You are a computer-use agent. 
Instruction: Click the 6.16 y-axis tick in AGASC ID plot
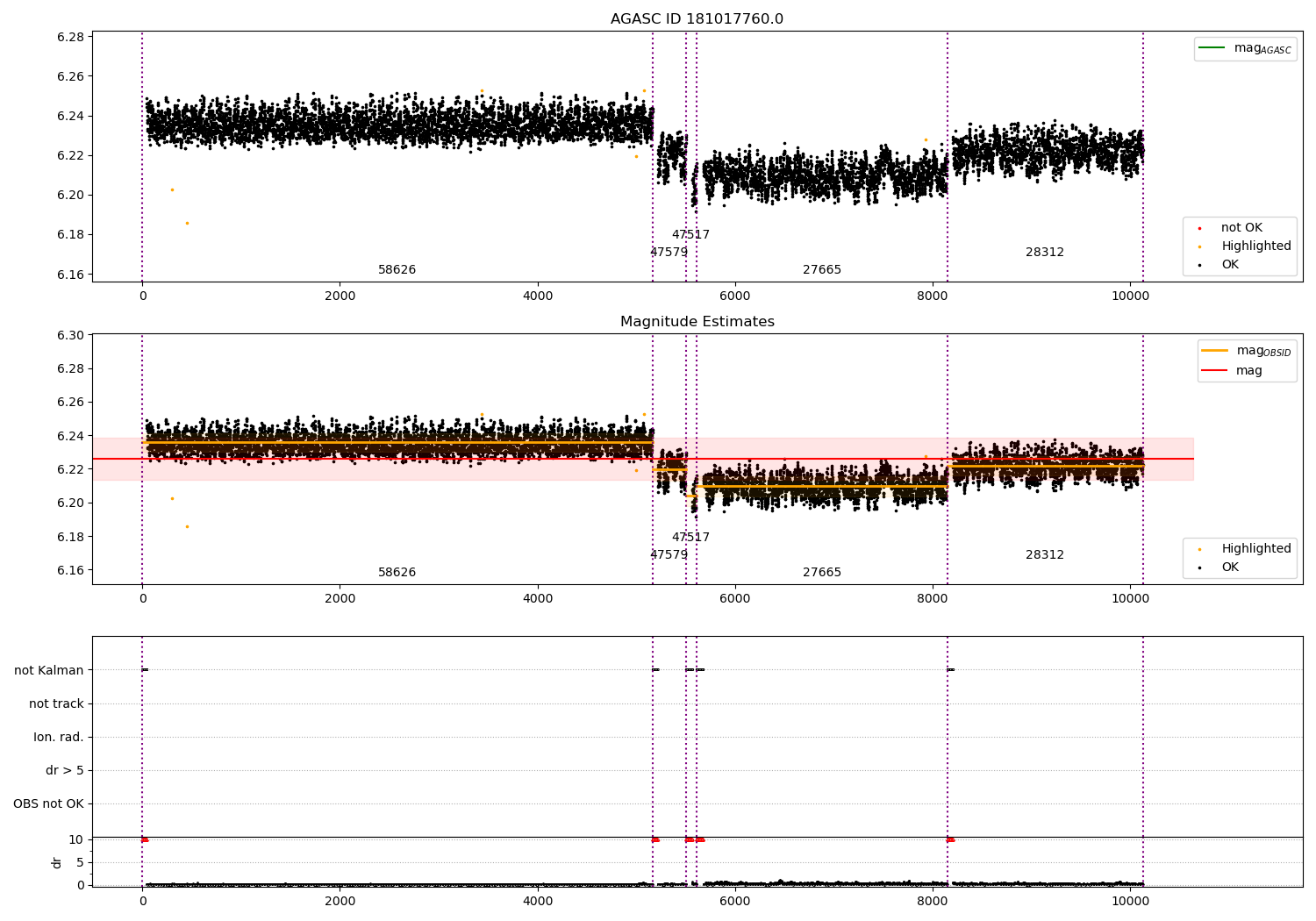[70, 275]
